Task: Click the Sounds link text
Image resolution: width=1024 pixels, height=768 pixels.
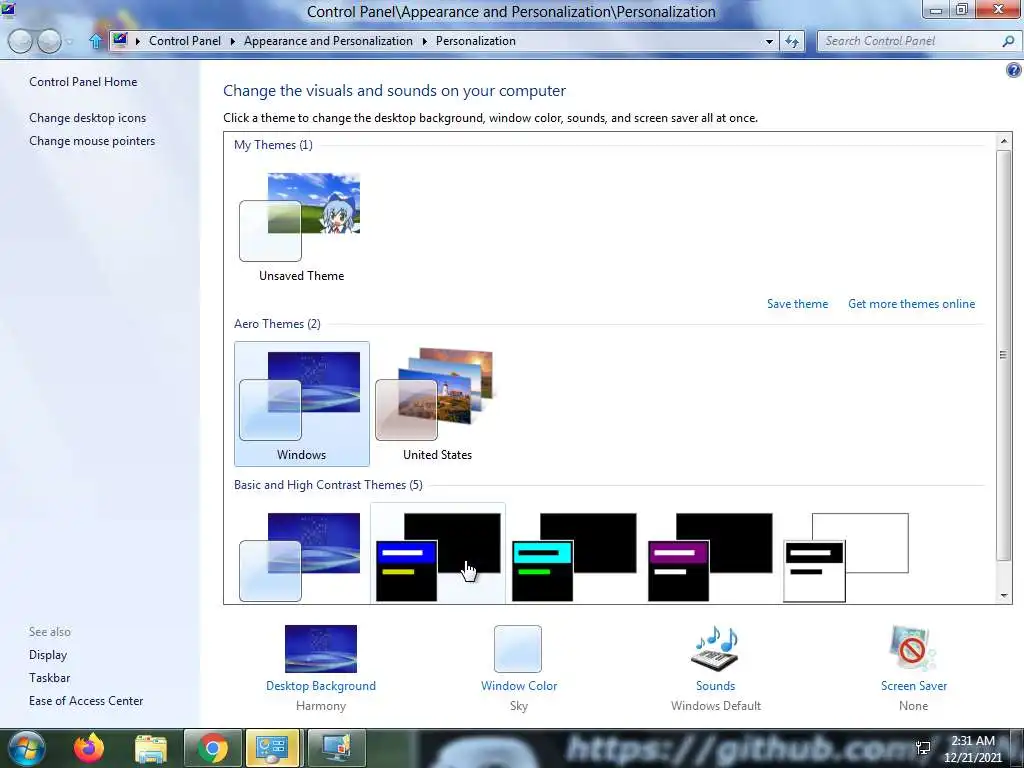Action: (x=715, y=686)
